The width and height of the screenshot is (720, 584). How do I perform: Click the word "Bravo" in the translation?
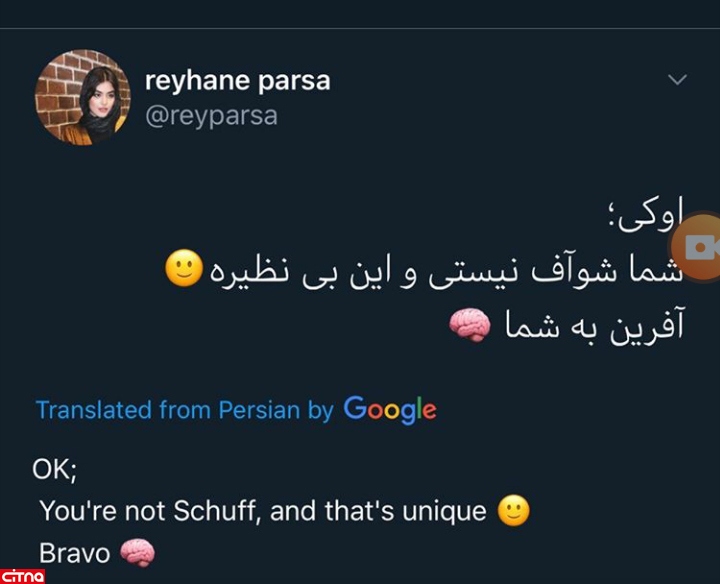75,552
